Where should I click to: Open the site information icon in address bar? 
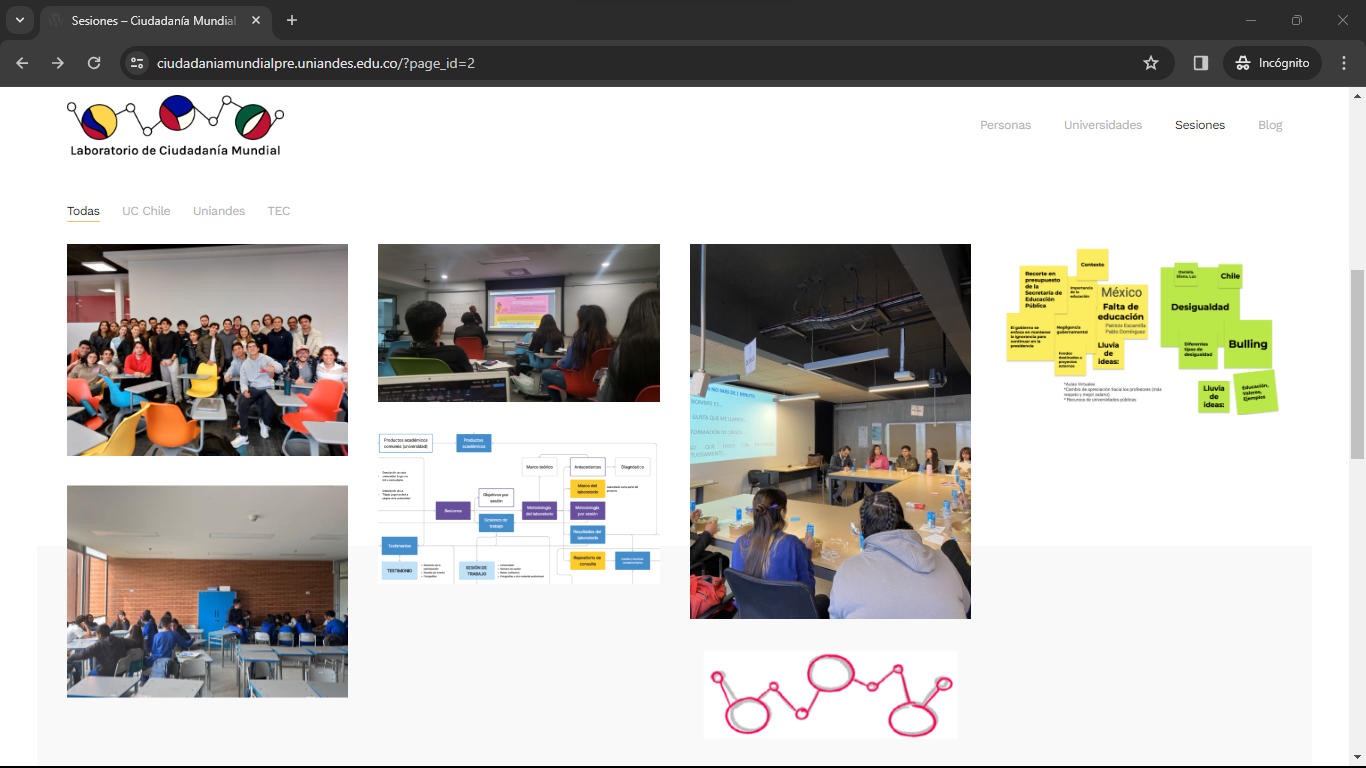click(x=138, y=63)
